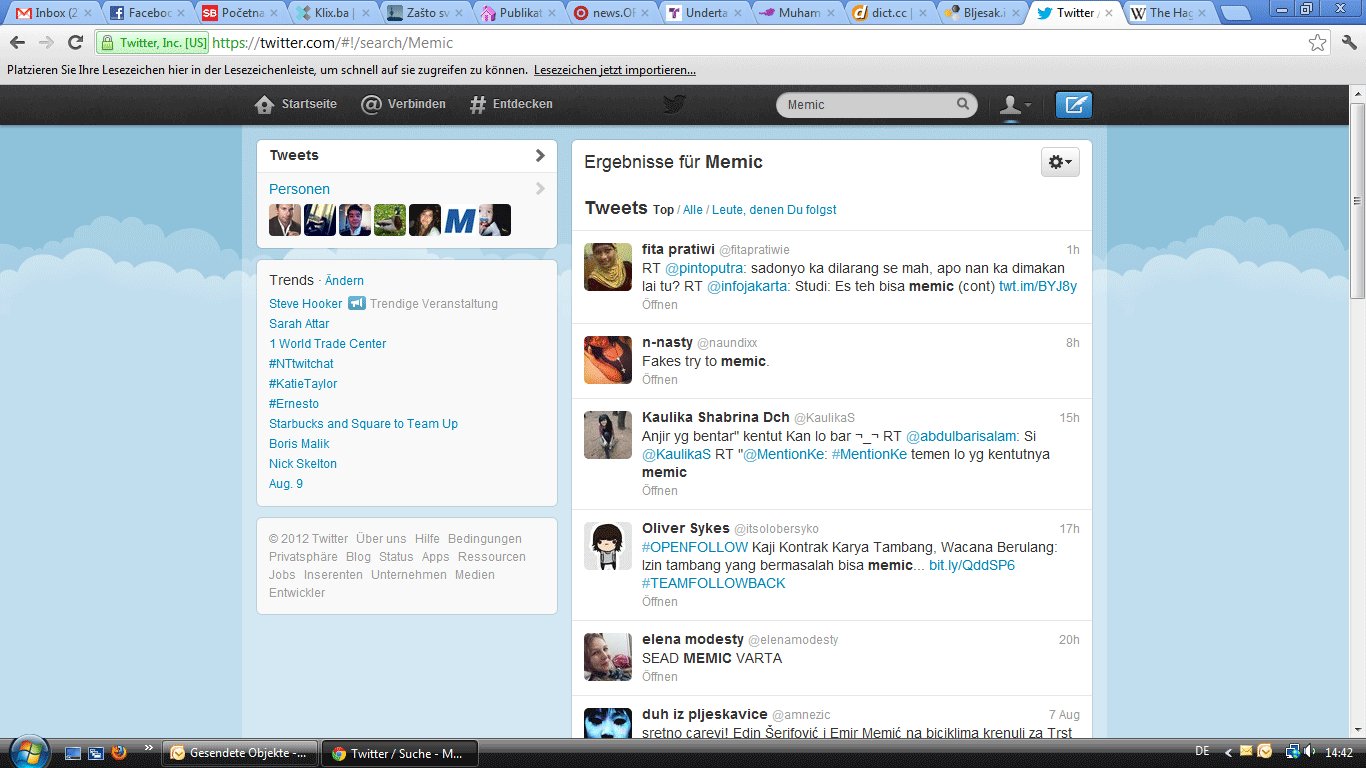Screen dimensions: 1366x768
Task: Expand the Tweets section chevron
Action: tap(540, 155)
